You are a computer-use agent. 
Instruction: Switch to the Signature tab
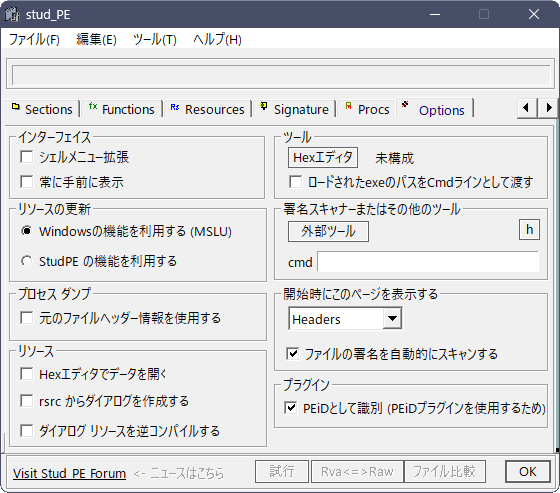tap(294, 109)
